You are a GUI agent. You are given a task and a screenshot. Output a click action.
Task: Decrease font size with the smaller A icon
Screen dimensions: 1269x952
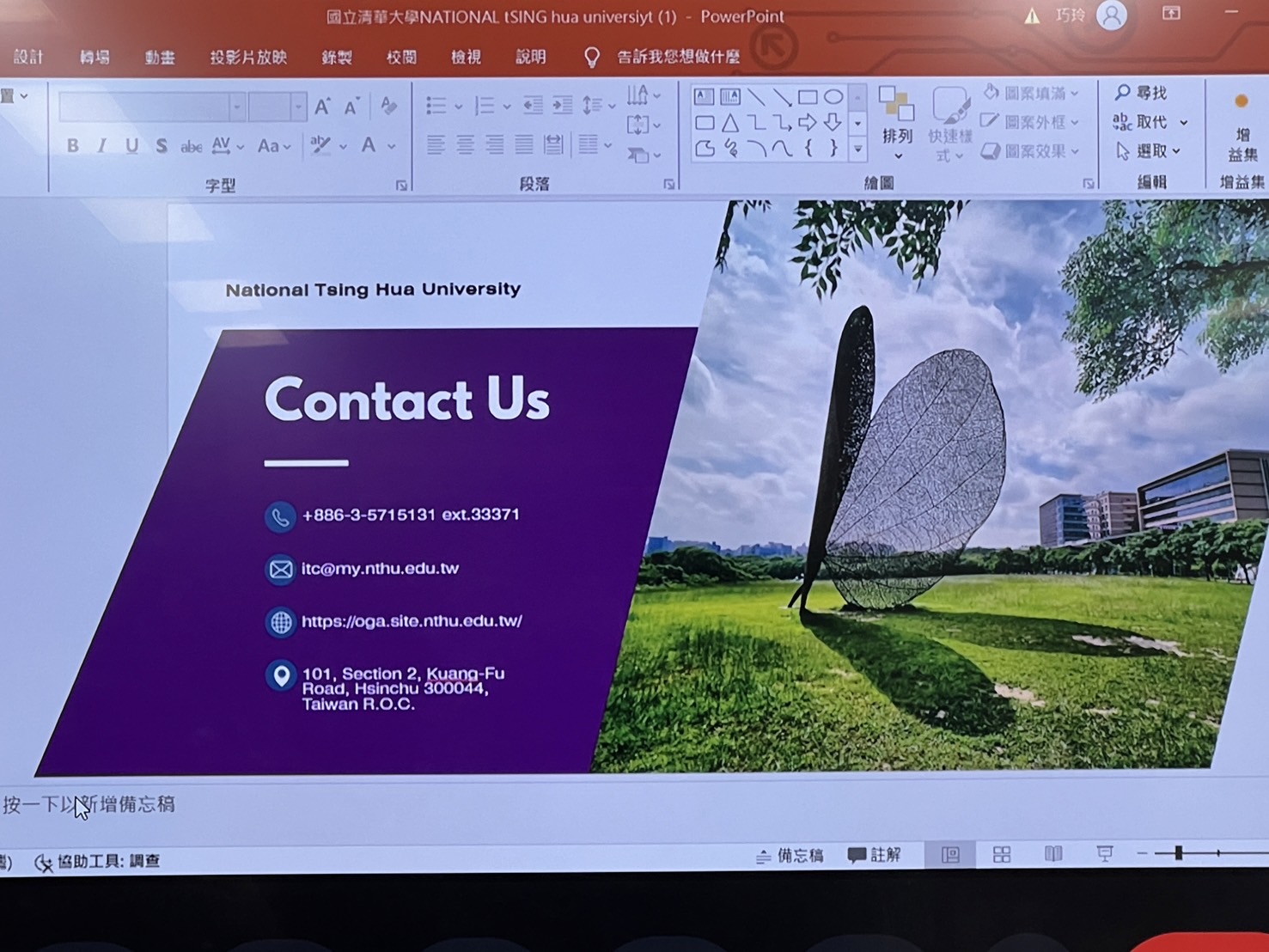(351, 107)
